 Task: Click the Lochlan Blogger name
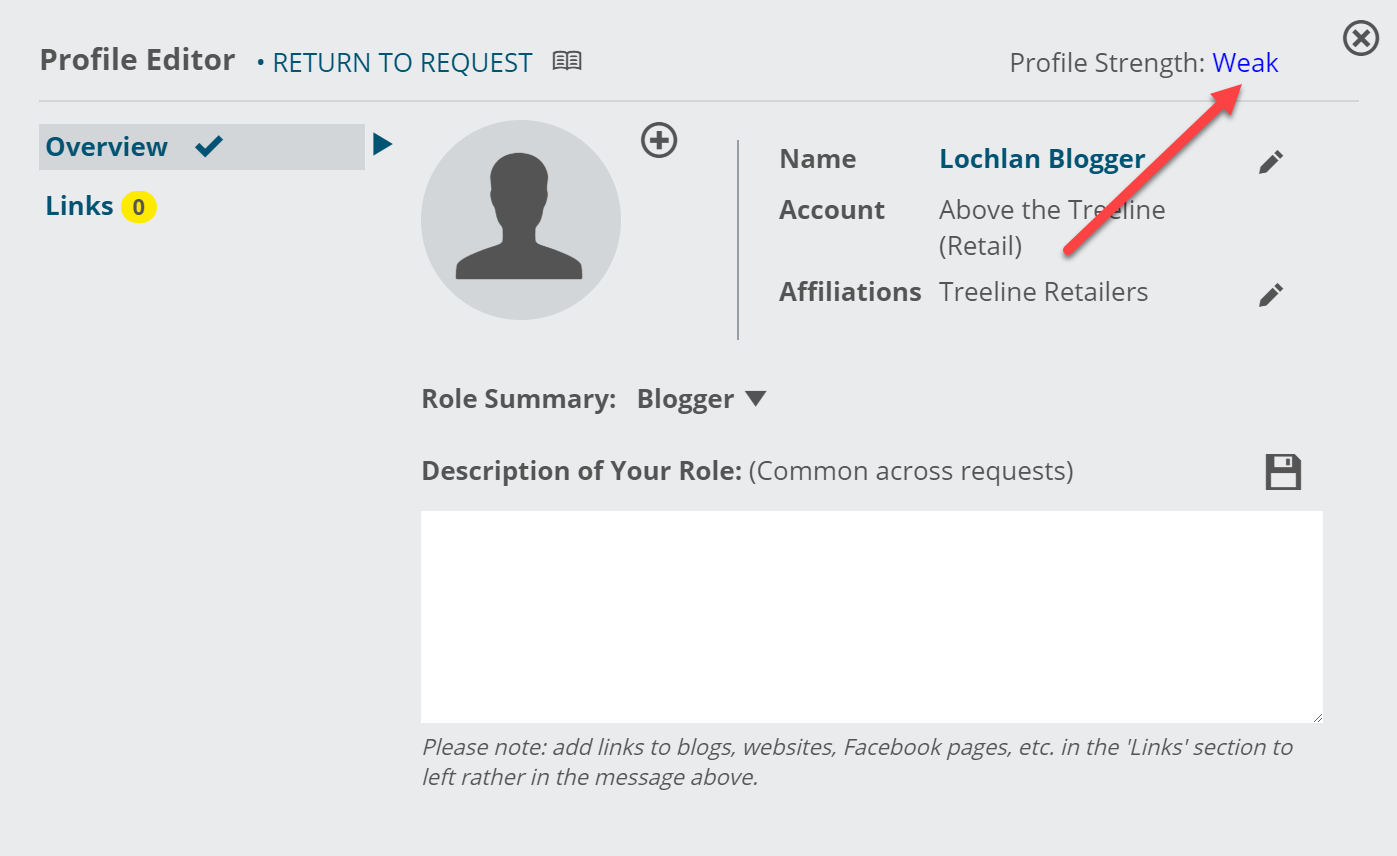coord(1042,159)
